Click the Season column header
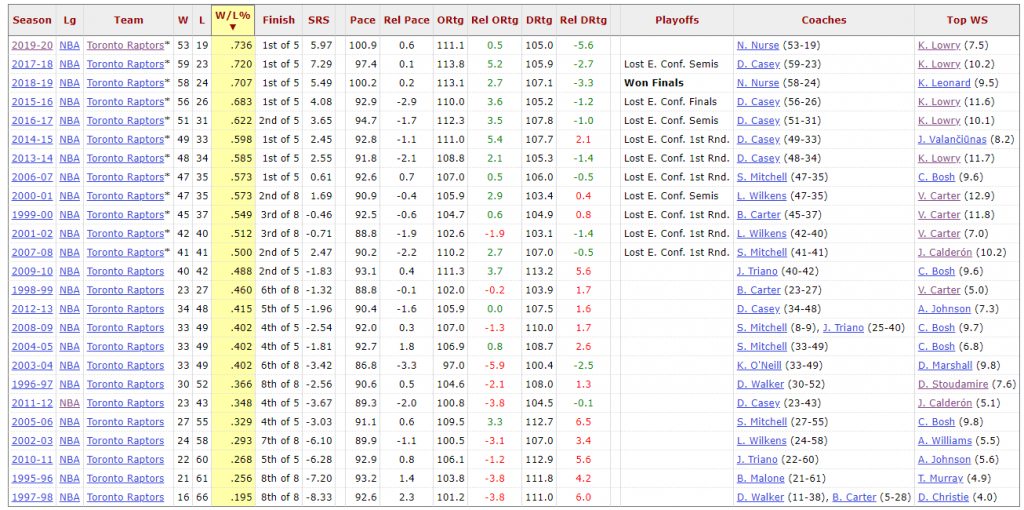 [x=32, y=20]
